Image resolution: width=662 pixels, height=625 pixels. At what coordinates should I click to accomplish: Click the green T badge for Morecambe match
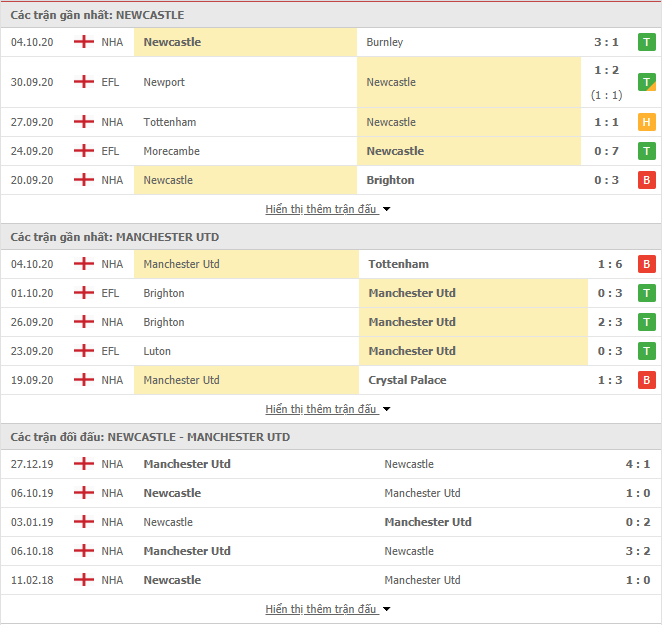pos(646,151)
